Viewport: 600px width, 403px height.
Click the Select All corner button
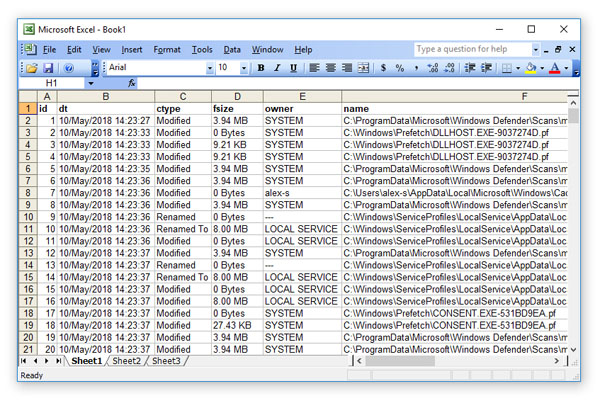tap(28, 96)
